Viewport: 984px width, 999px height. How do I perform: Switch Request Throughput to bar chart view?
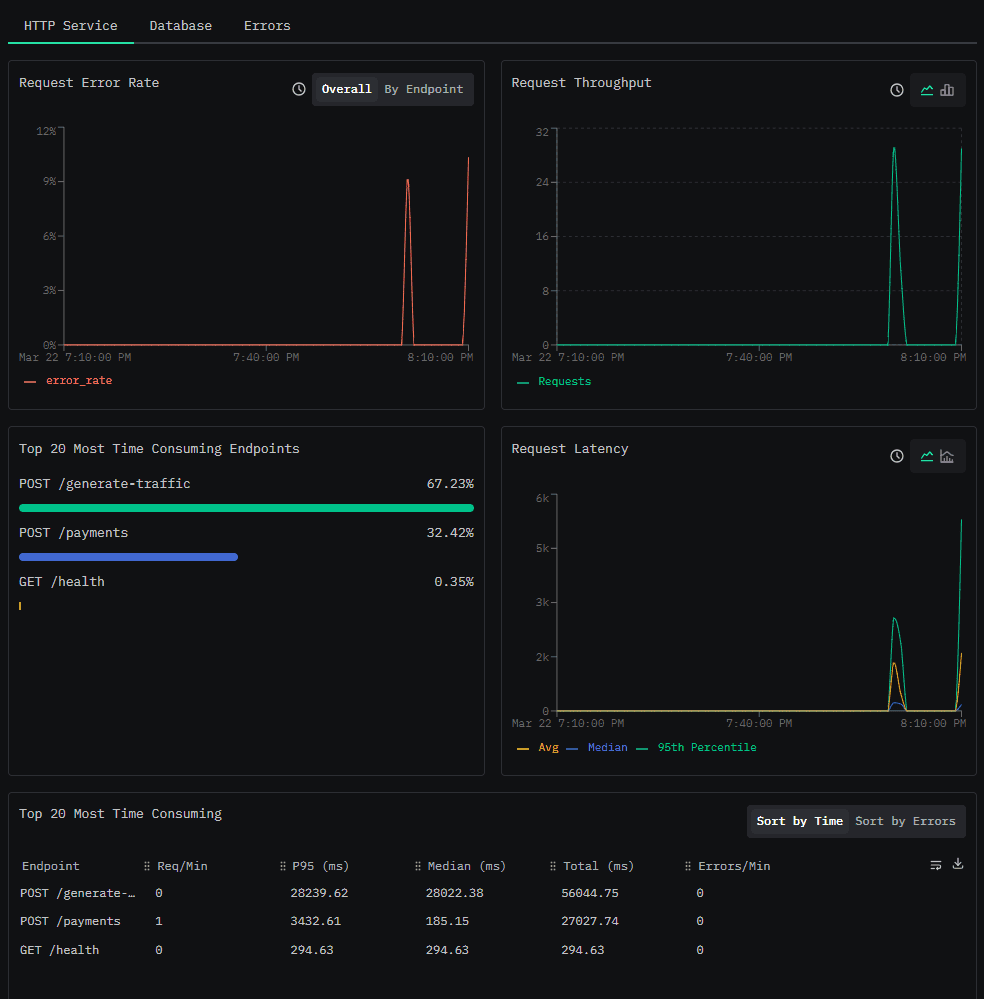point(947,90)
